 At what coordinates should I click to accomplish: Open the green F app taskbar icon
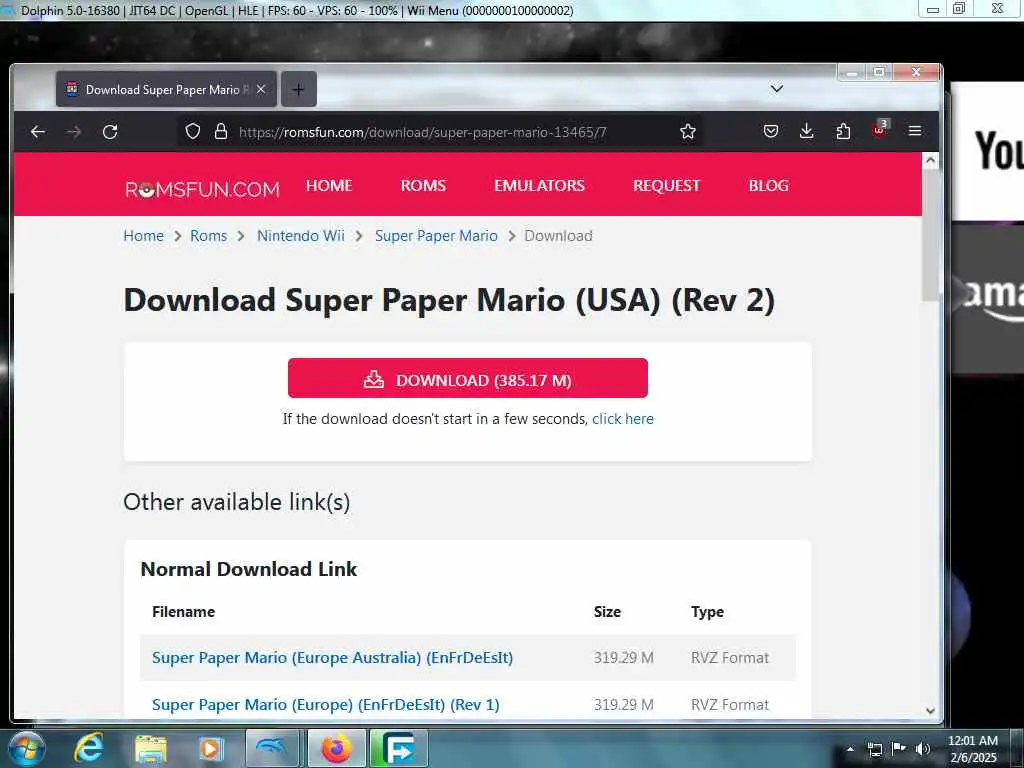(x=399, y=748)
